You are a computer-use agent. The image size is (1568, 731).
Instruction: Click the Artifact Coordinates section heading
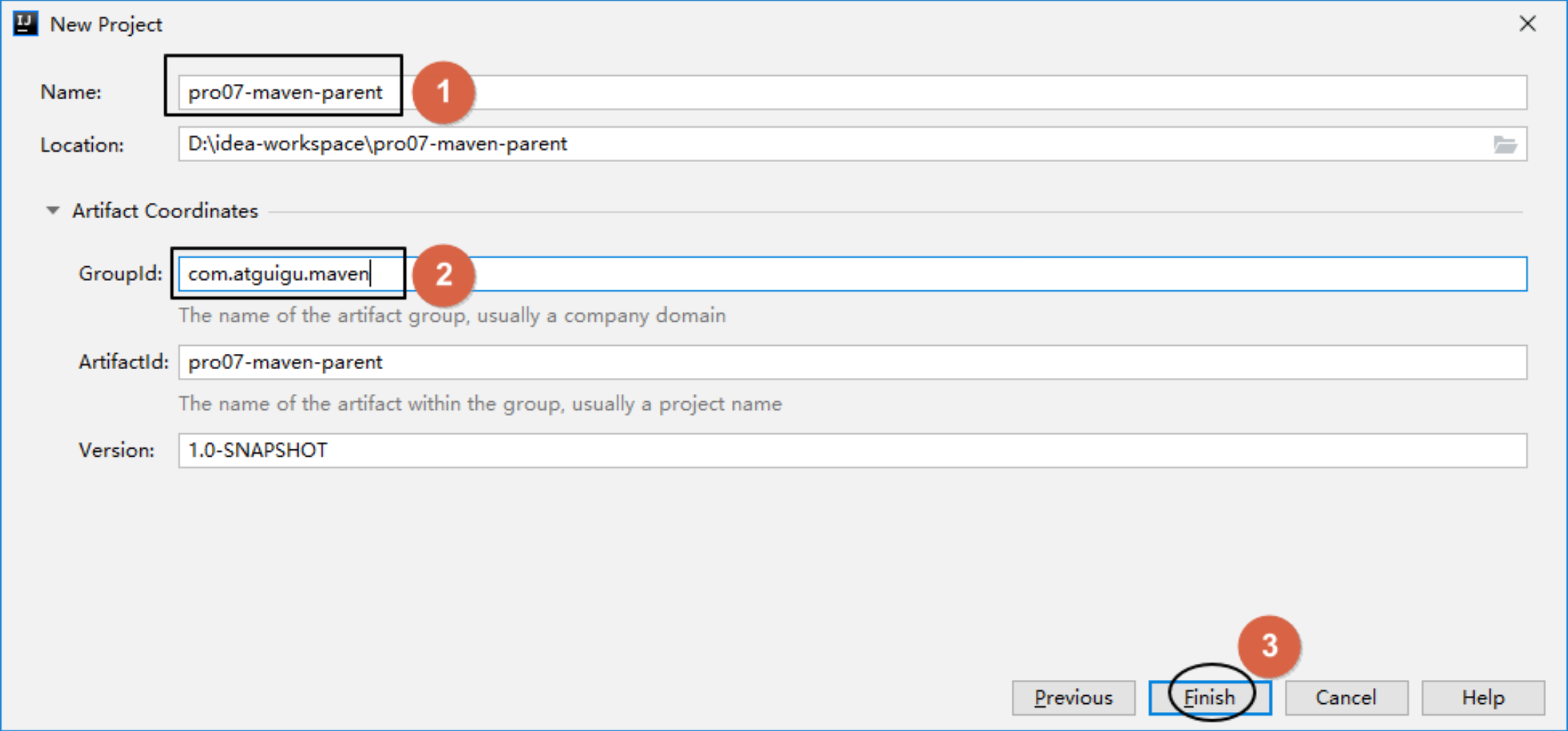tap(165, 211)
